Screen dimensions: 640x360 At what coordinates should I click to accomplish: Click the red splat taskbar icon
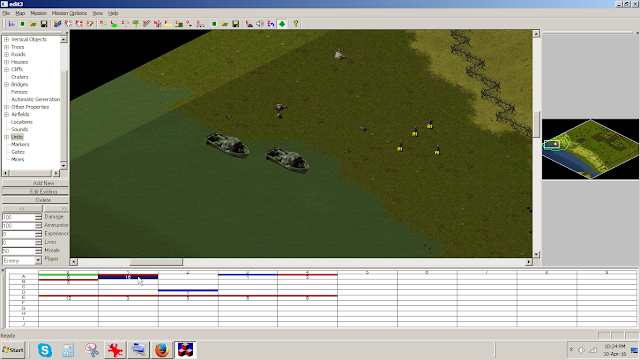tap(115, 350)
